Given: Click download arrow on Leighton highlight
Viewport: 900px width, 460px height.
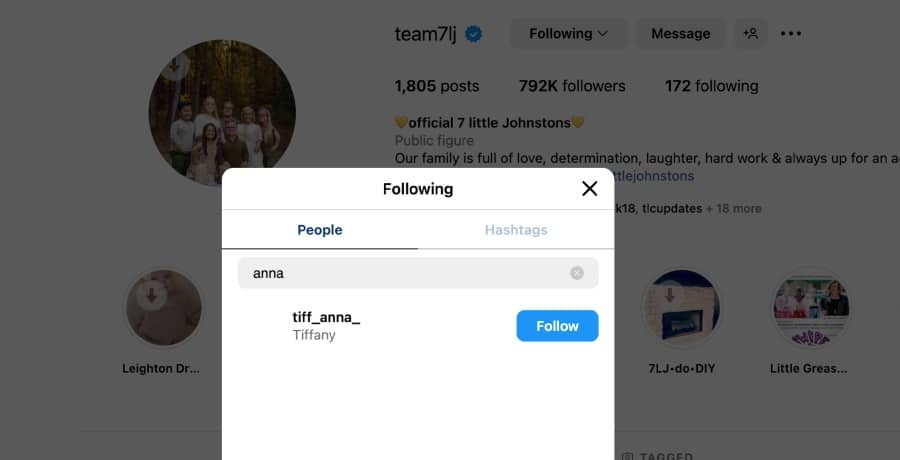Looking at the screenshot, I should pos(153,295).
